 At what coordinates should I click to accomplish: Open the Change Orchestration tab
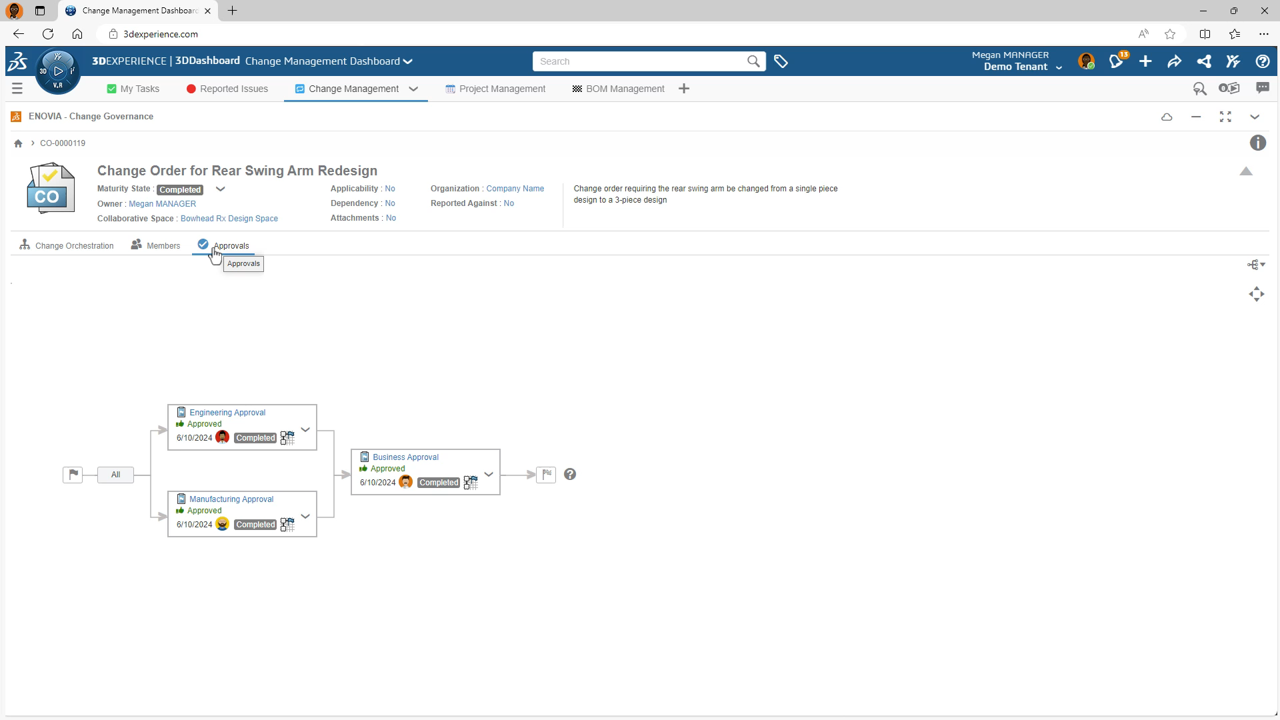point(66,245)
